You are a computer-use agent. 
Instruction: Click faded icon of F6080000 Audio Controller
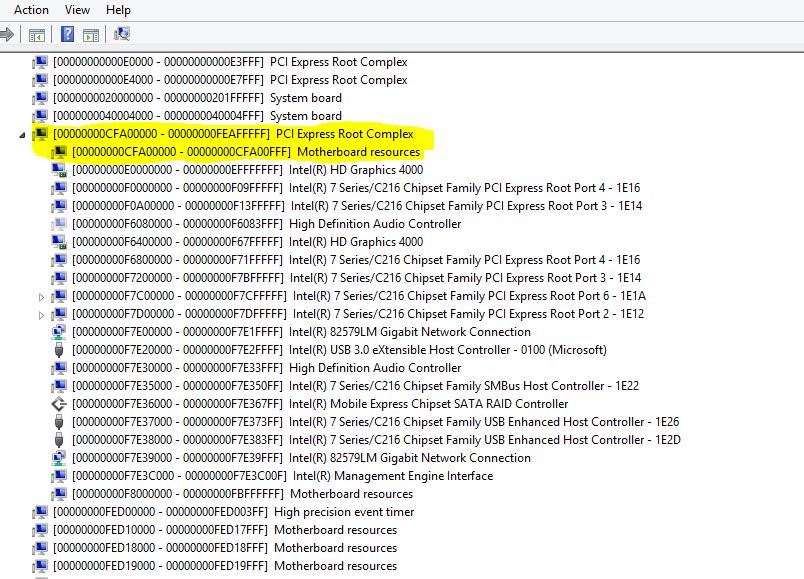[x=59, y=224]
